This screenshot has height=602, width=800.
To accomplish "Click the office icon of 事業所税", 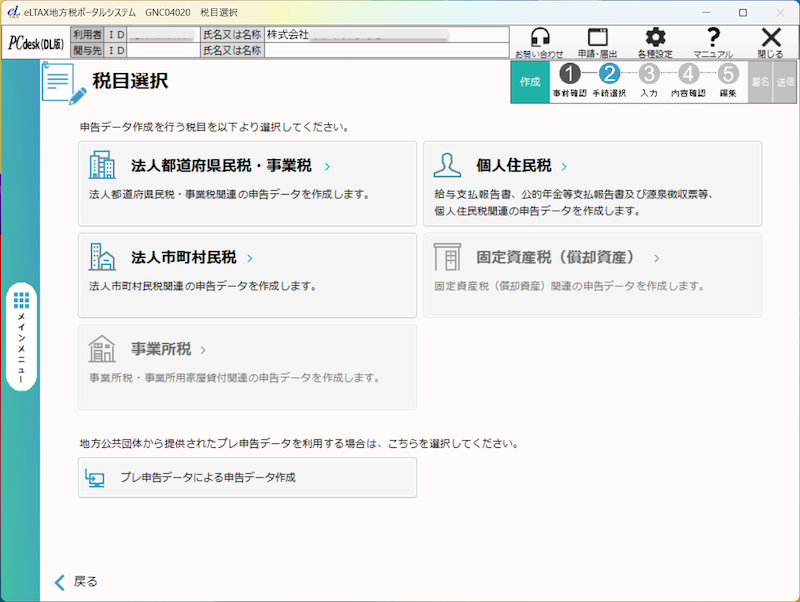I will coord(102,348).
